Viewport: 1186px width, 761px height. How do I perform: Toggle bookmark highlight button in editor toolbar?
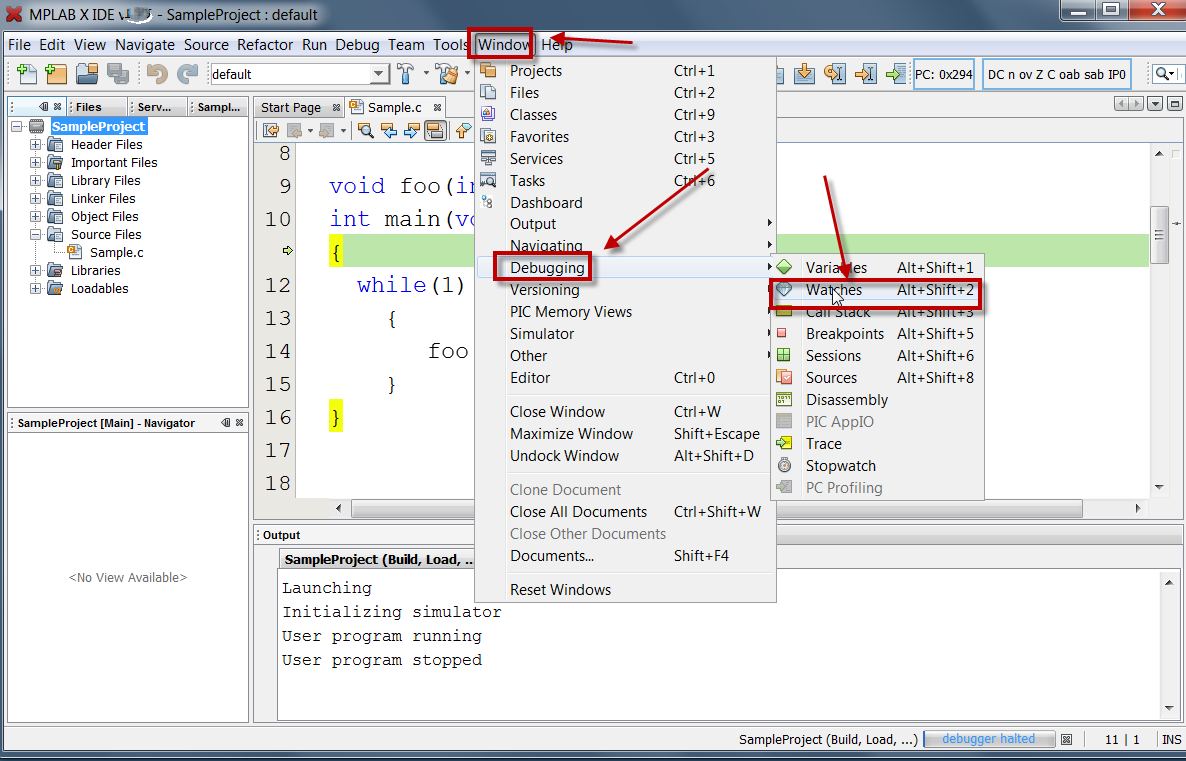435,130
